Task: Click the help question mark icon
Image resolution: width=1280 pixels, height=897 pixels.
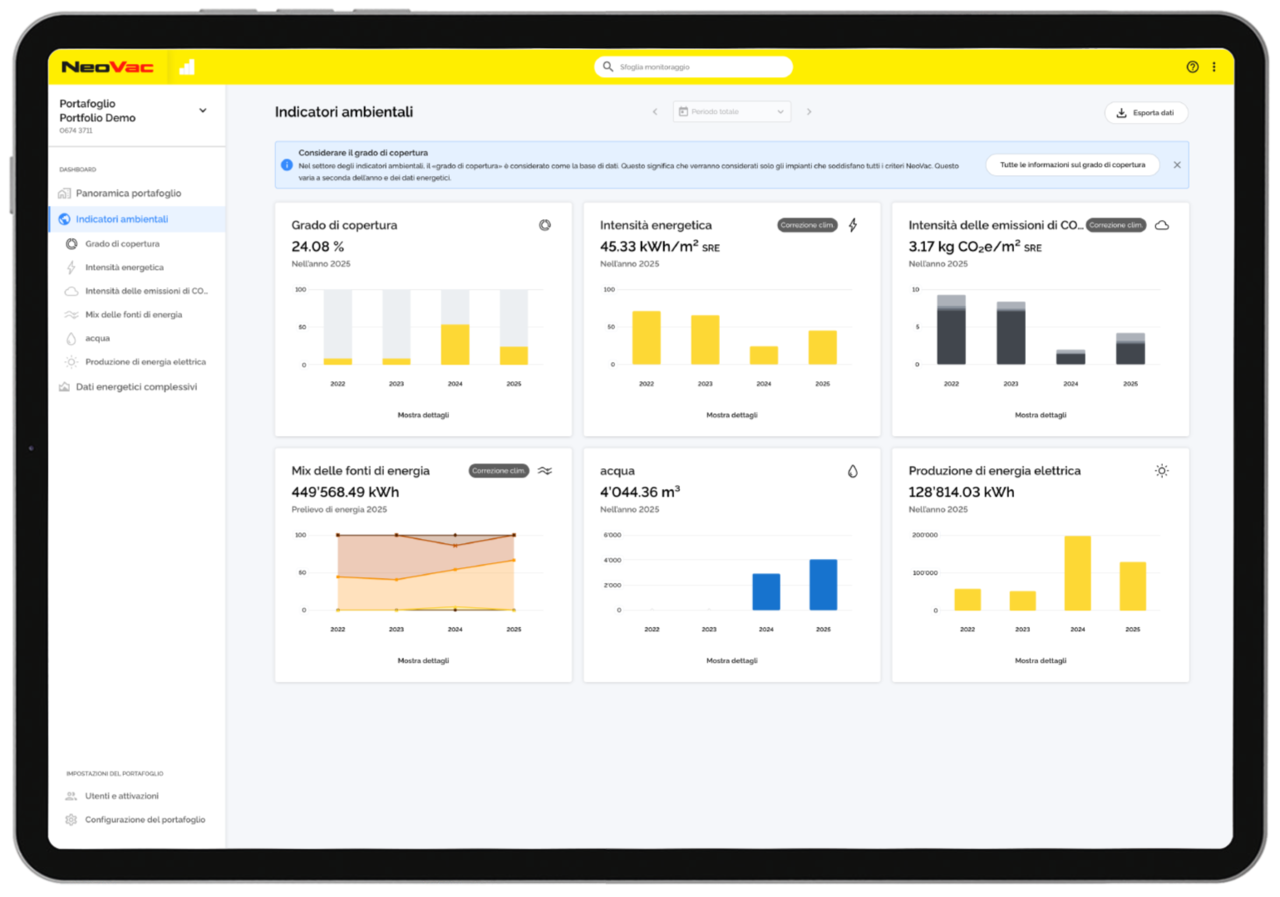Action: 1192,67
